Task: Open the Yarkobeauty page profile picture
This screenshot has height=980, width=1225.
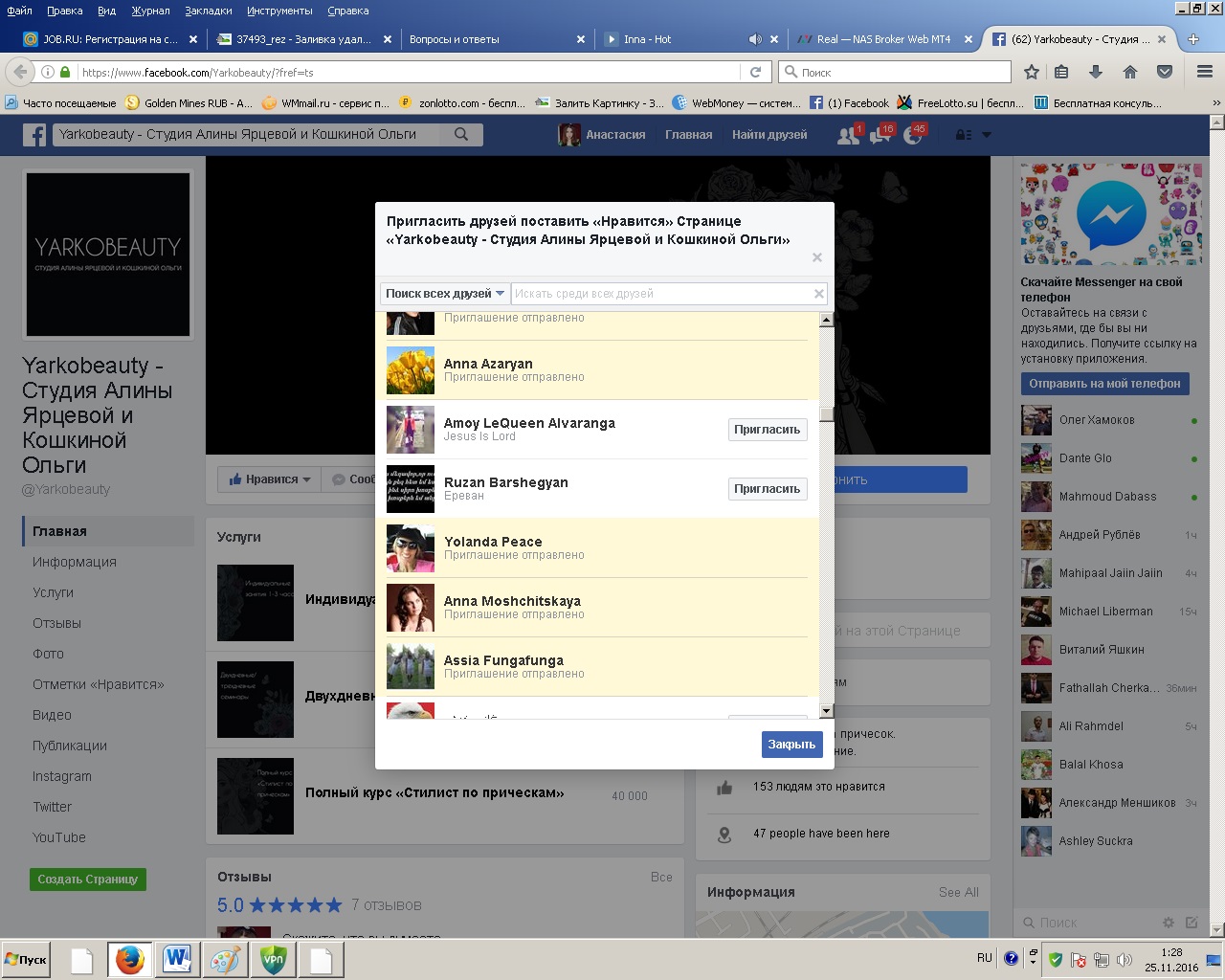Action: [108, 256]
